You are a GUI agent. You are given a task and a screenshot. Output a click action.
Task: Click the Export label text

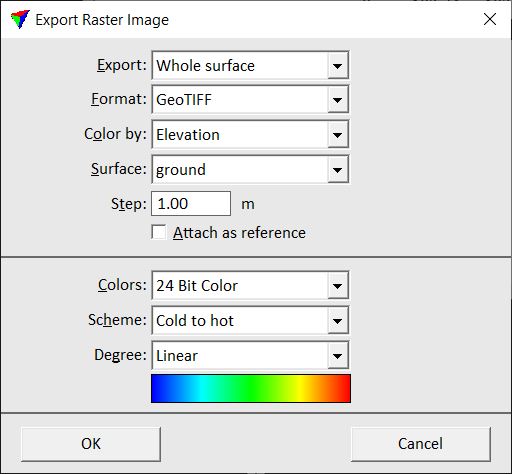(122, 65)
